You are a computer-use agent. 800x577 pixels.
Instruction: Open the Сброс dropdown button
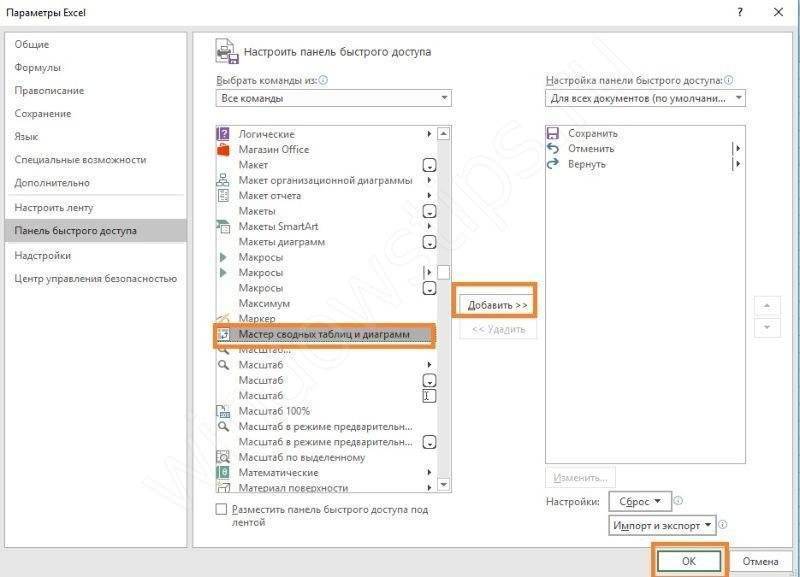(640, 502)
